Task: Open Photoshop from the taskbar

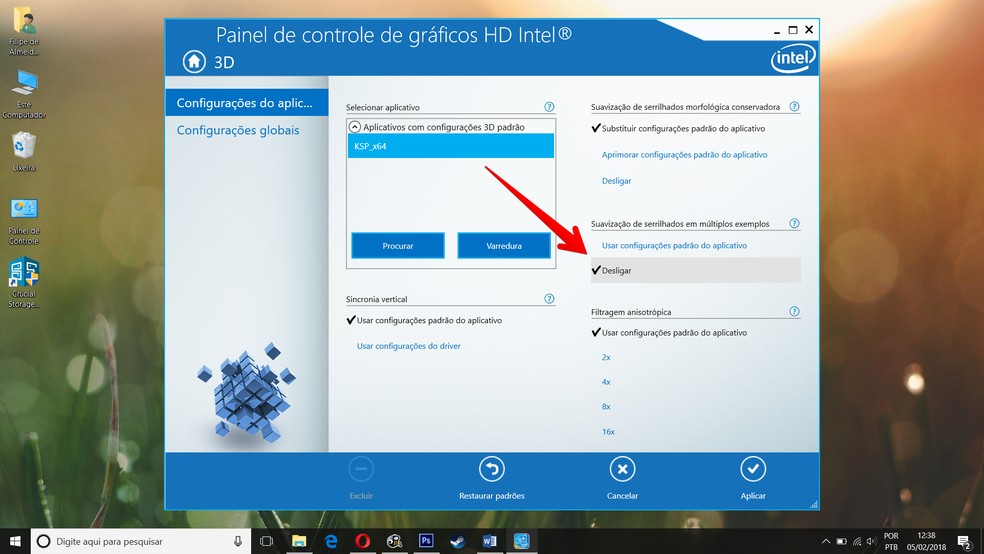Action: [426, 541]
